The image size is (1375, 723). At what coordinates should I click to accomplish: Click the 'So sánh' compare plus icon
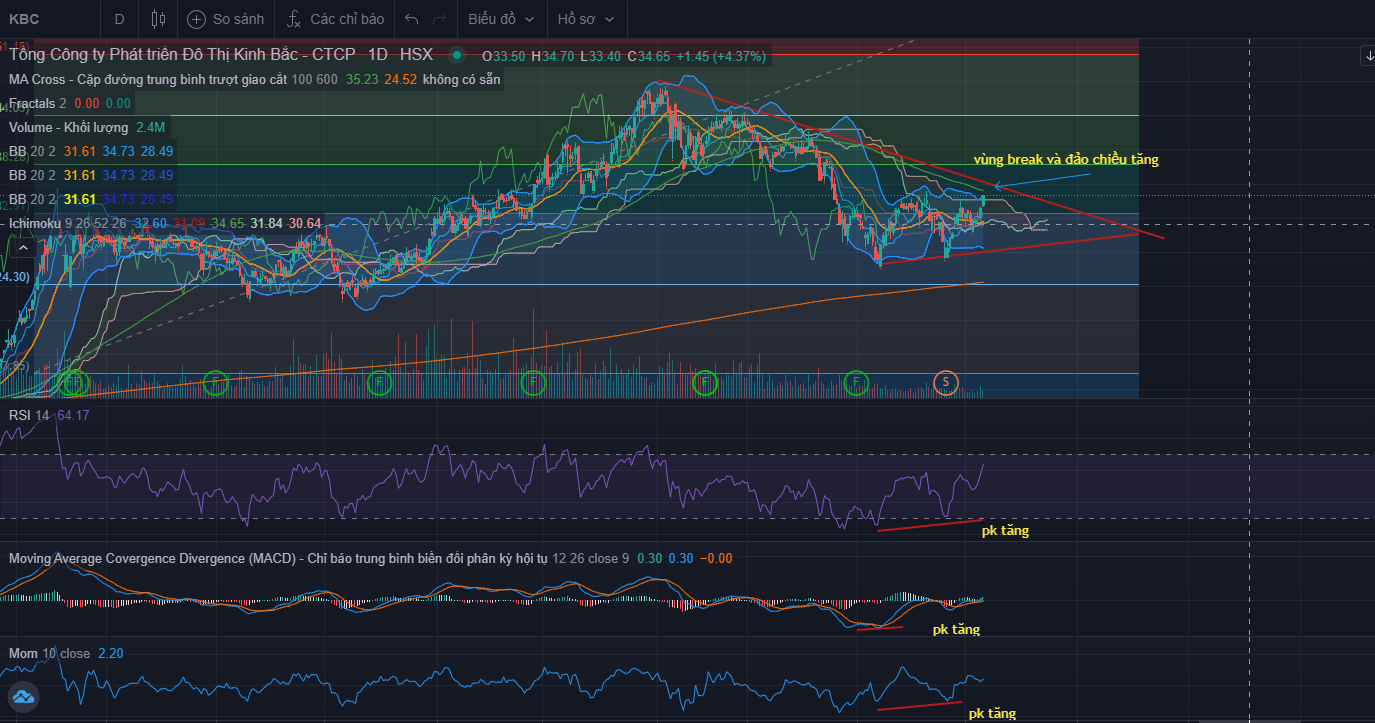tap(197, 19)
